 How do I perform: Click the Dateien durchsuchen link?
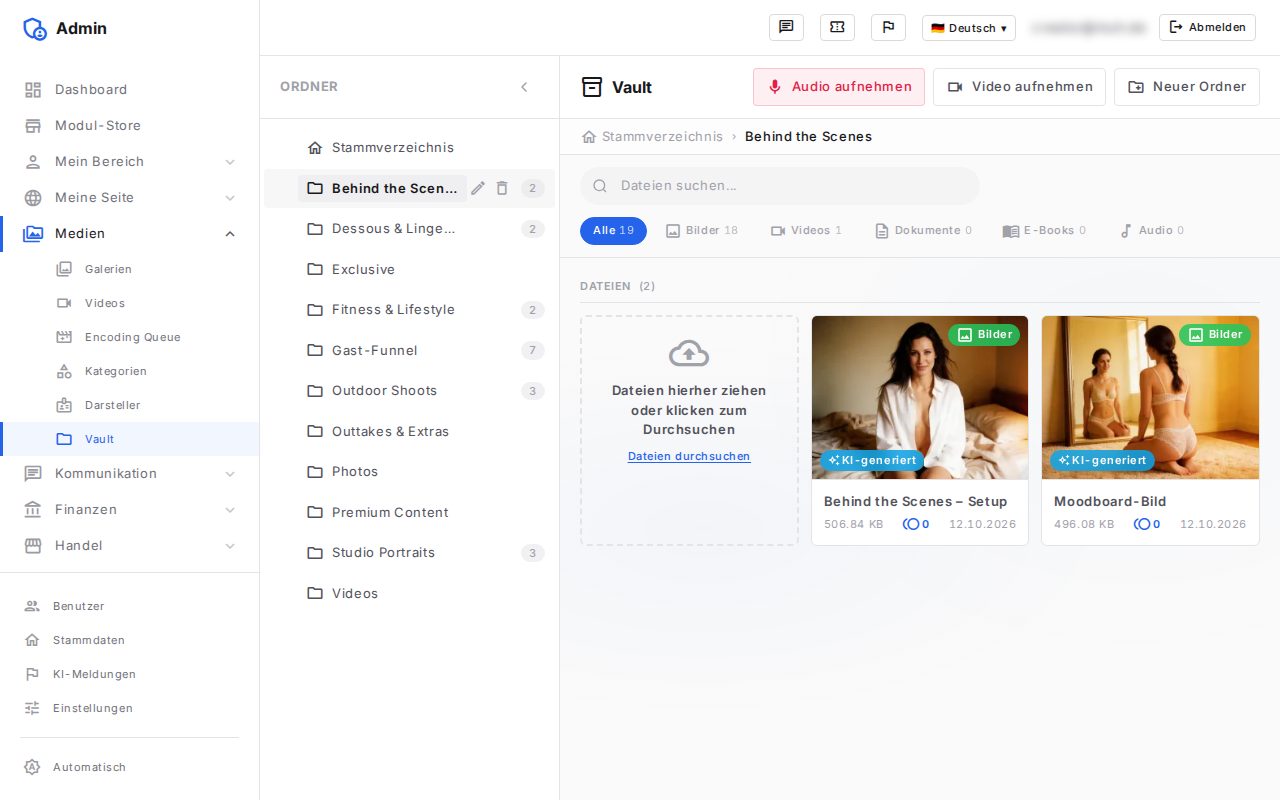pos(689,457)
